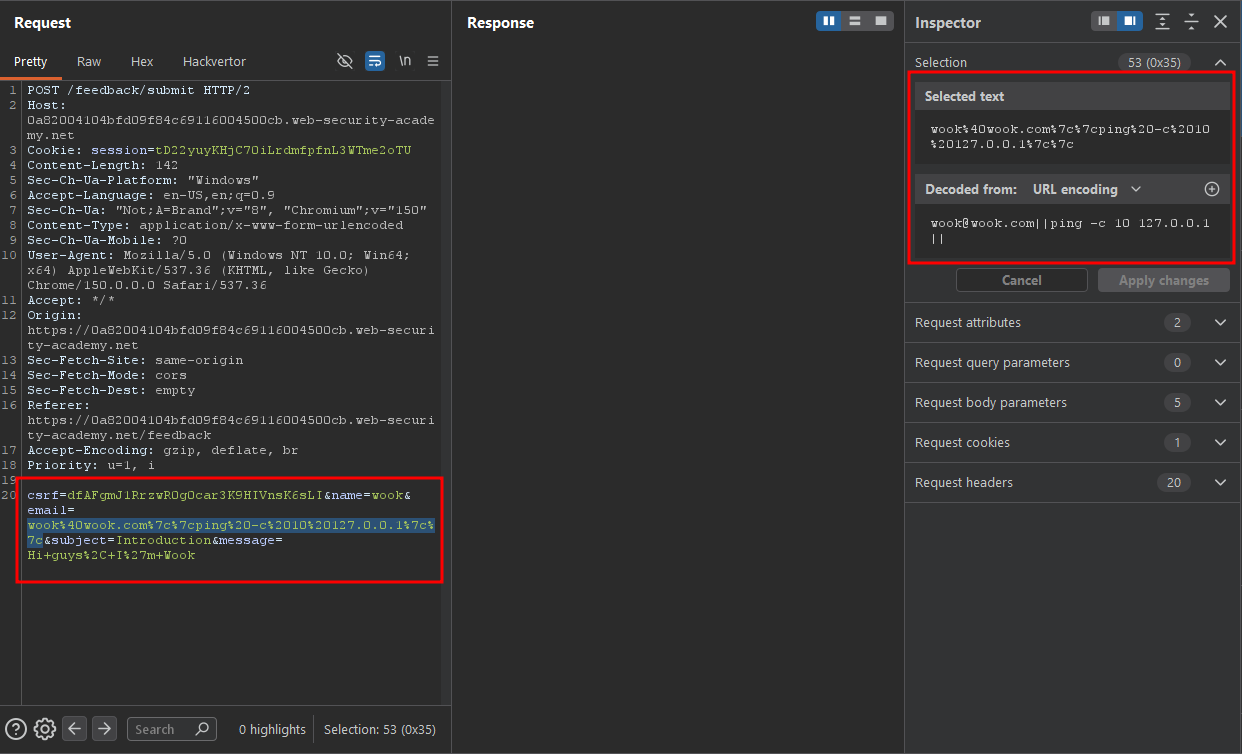Toggle hiding of non-printable characters
This screenshot has height=754, width=1242.
345,61
